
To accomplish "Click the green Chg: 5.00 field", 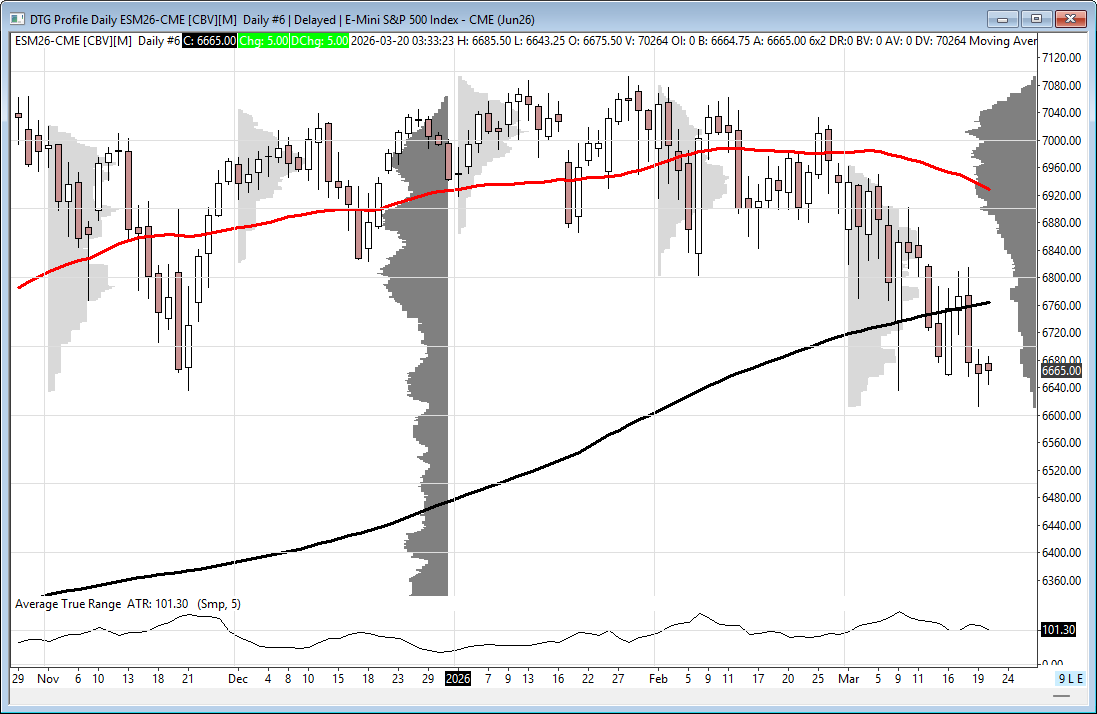I will [264, 40].
